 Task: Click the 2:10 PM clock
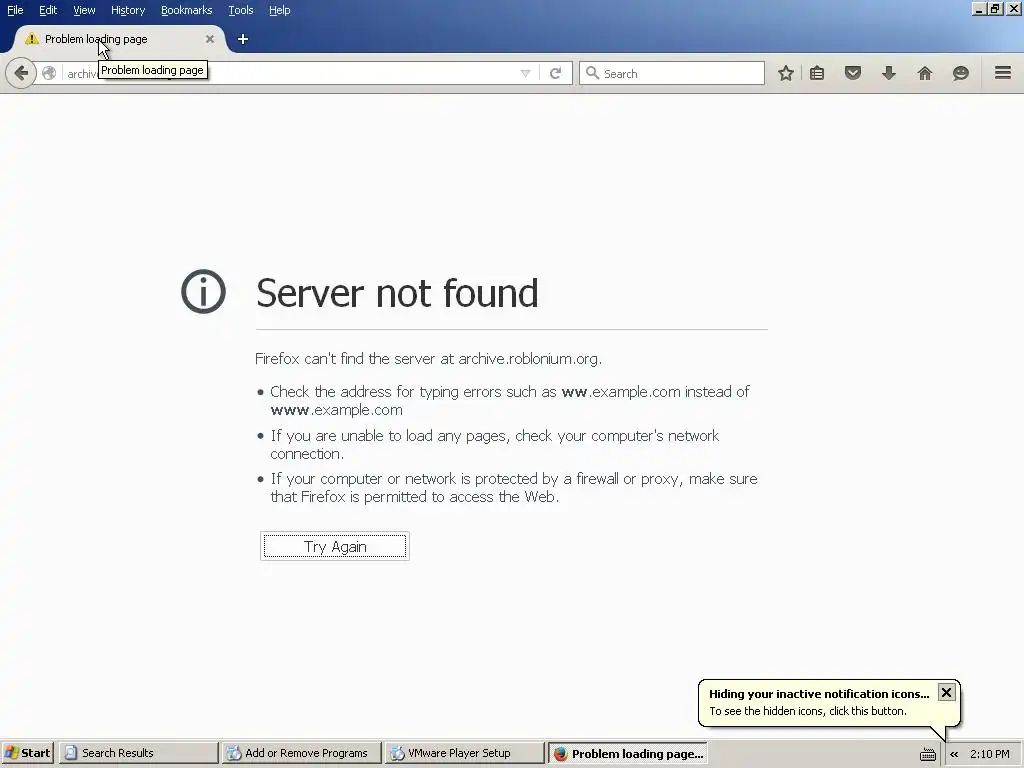coord(989,754)
